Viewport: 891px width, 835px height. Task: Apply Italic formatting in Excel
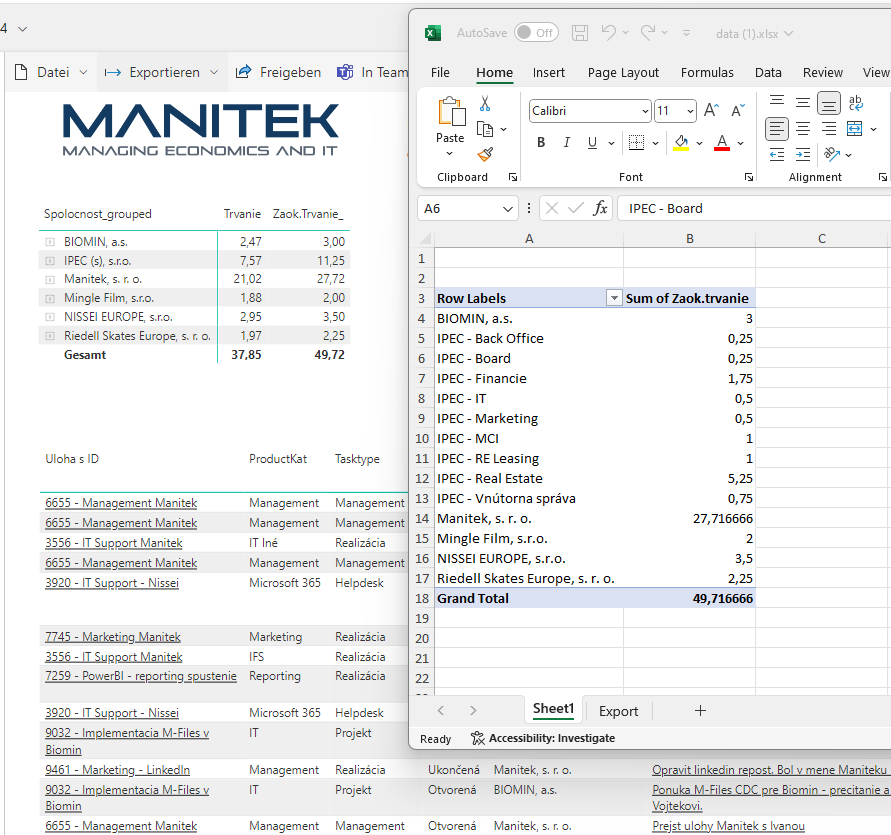[567, 143]
